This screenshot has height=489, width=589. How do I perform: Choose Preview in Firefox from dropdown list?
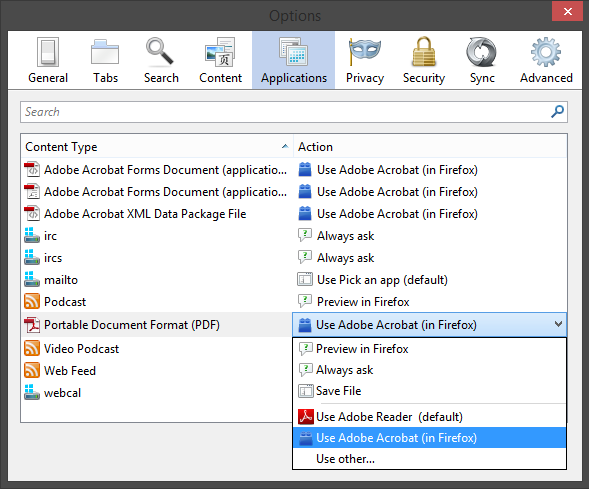(x=429, y=349)
